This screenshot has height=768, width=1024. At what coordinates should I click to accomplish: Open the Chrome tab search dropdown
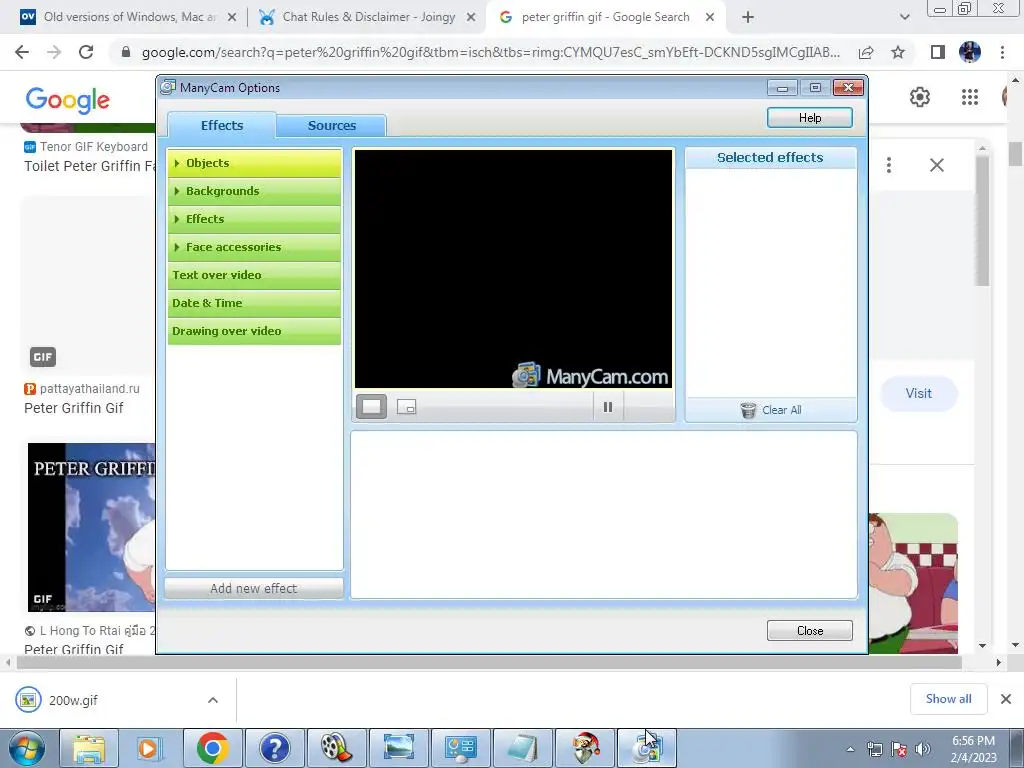(904, 18)
